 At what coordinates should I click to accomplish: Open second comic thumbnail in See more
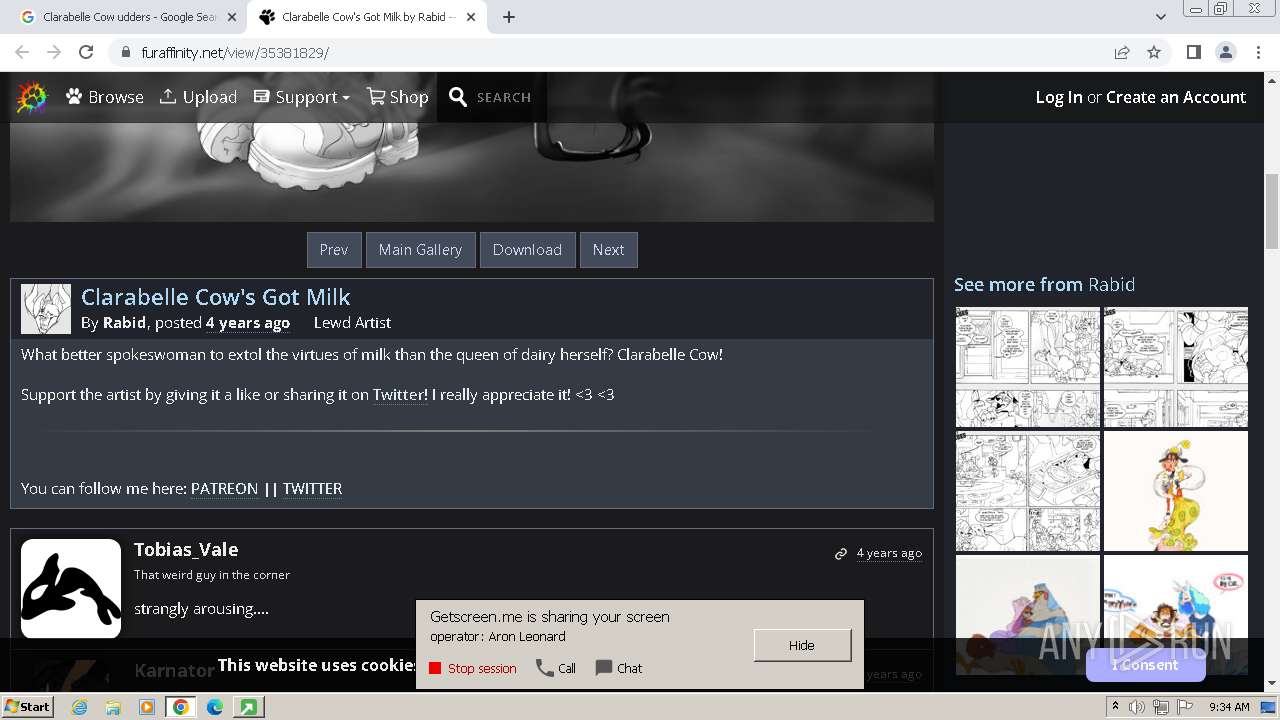point(1176,367)
